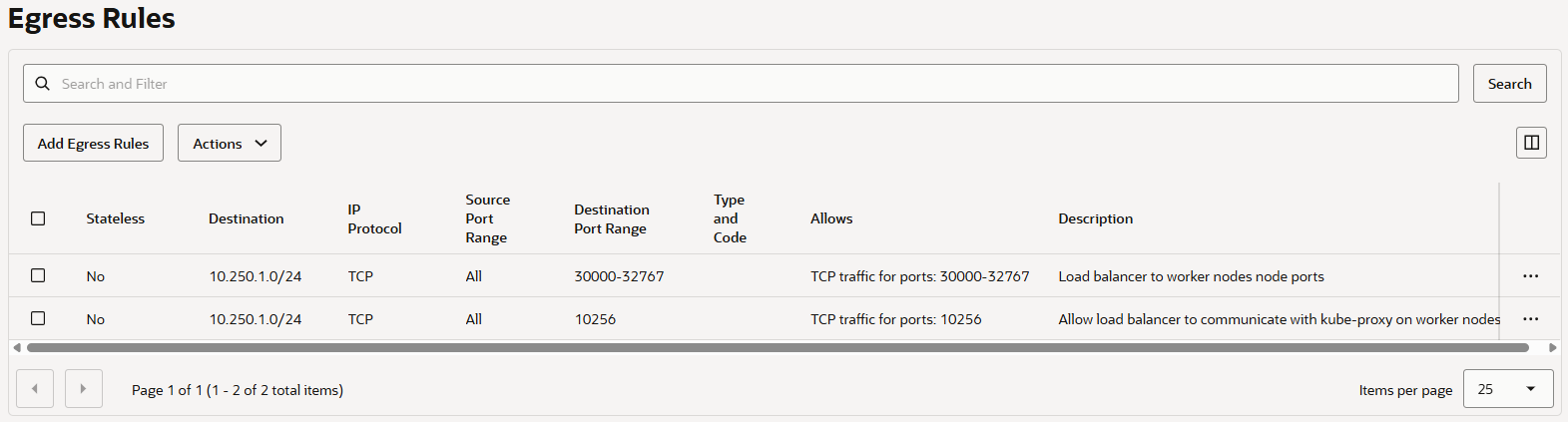The width and height of the screenshot is (1568, 422).
Task: Click the Add Egress Rules button
Action: pyautogui.click(x=93, y=143)
